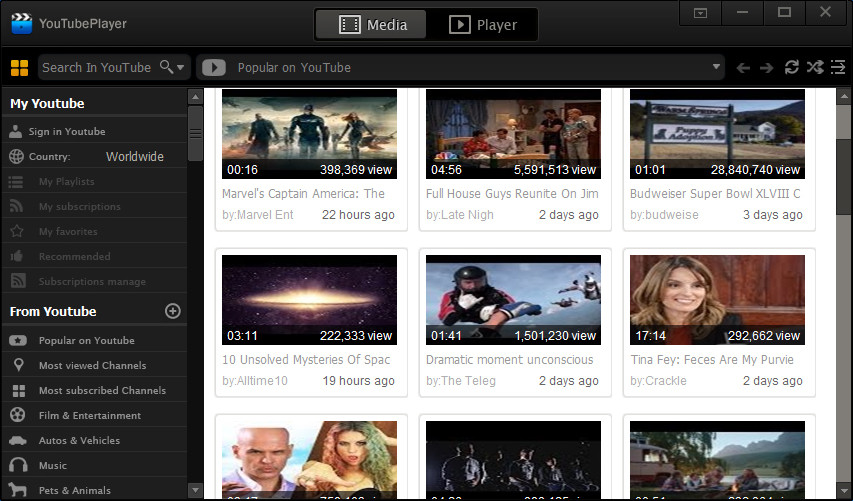Click Sign in Youtube
This screenshot has width=853, height=501.
(x=67, y=132)
